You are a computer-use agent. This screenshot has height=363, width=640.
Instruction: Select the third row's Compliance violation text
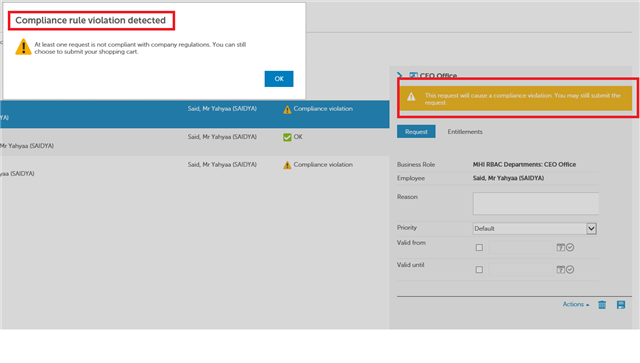pos(323,165)
